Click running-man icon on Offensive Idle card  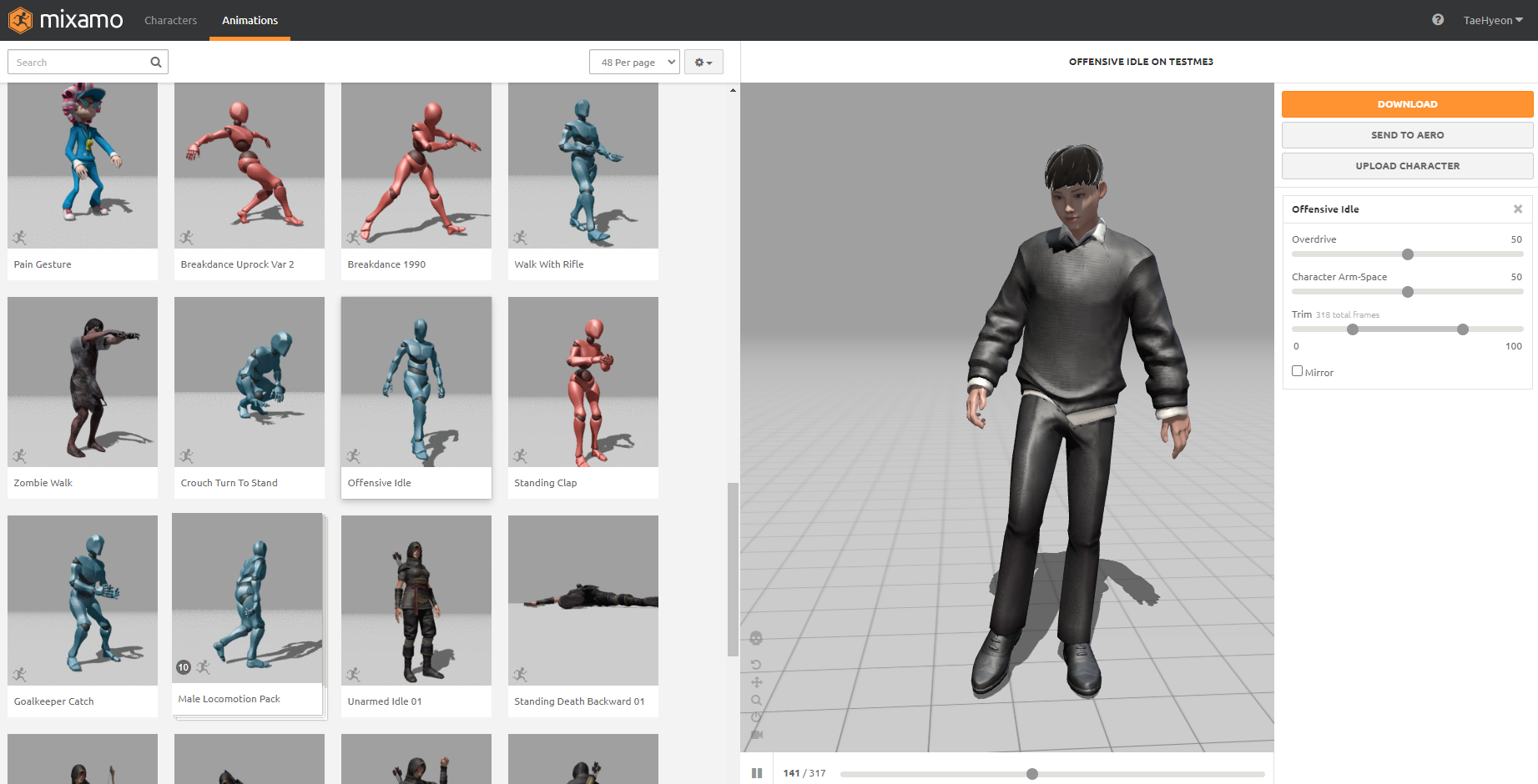coord(354,456)
